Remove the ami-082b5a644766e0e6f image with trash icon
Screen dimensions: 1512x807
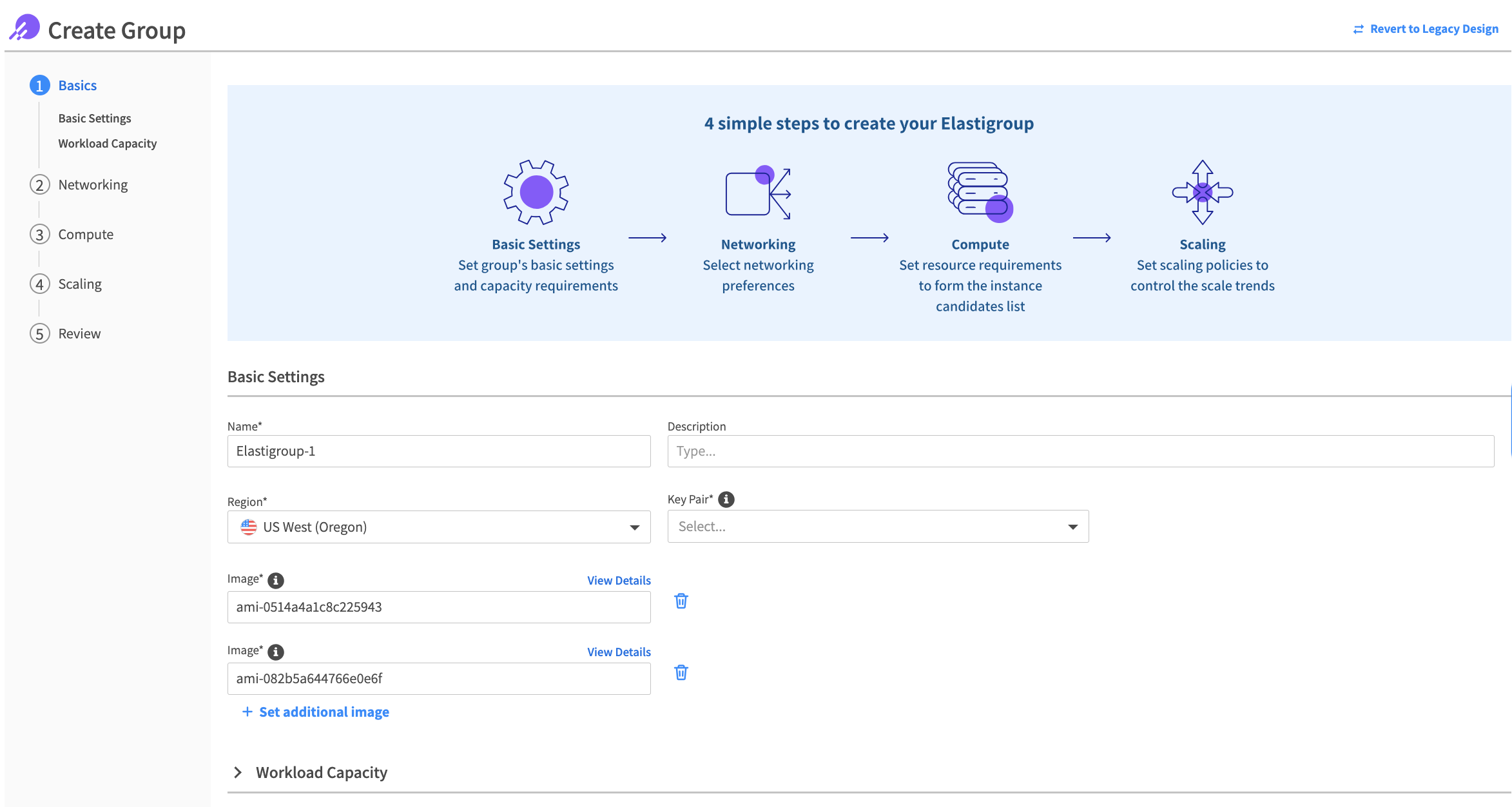click(x=681, y=673)
